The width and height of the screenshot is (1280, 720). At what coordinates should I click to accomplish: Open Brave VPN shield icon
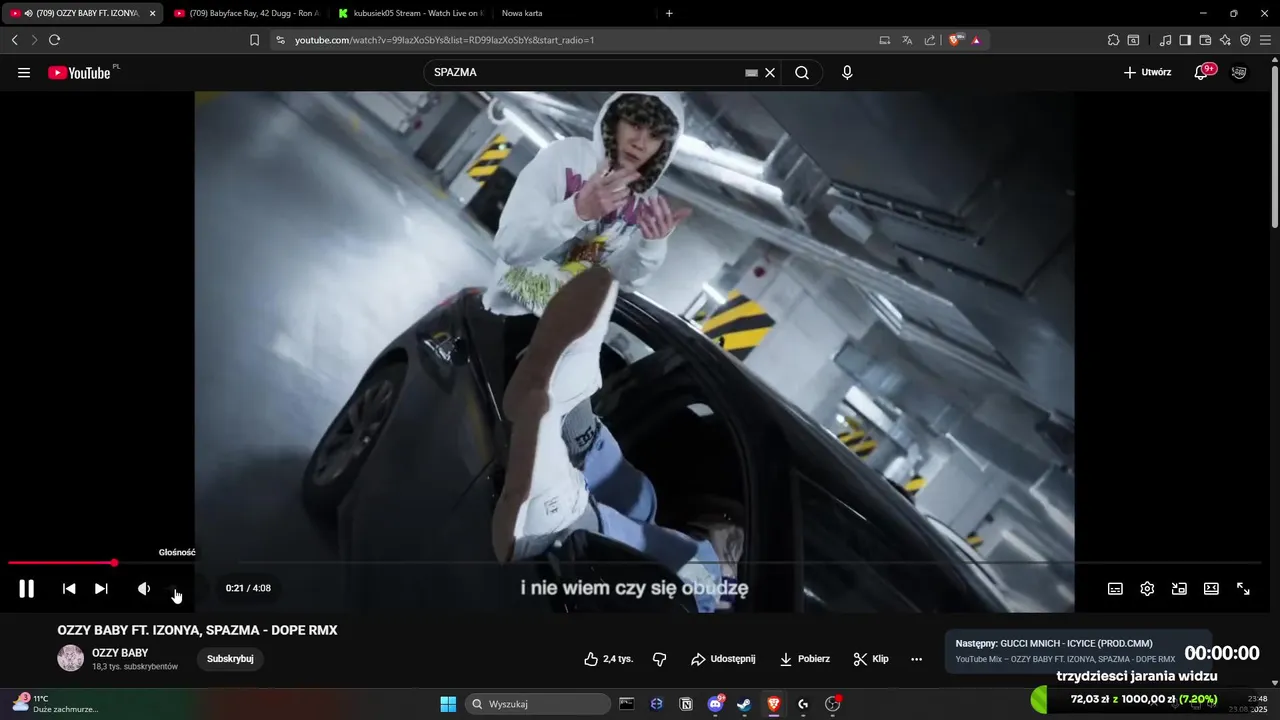[1245, 40]
